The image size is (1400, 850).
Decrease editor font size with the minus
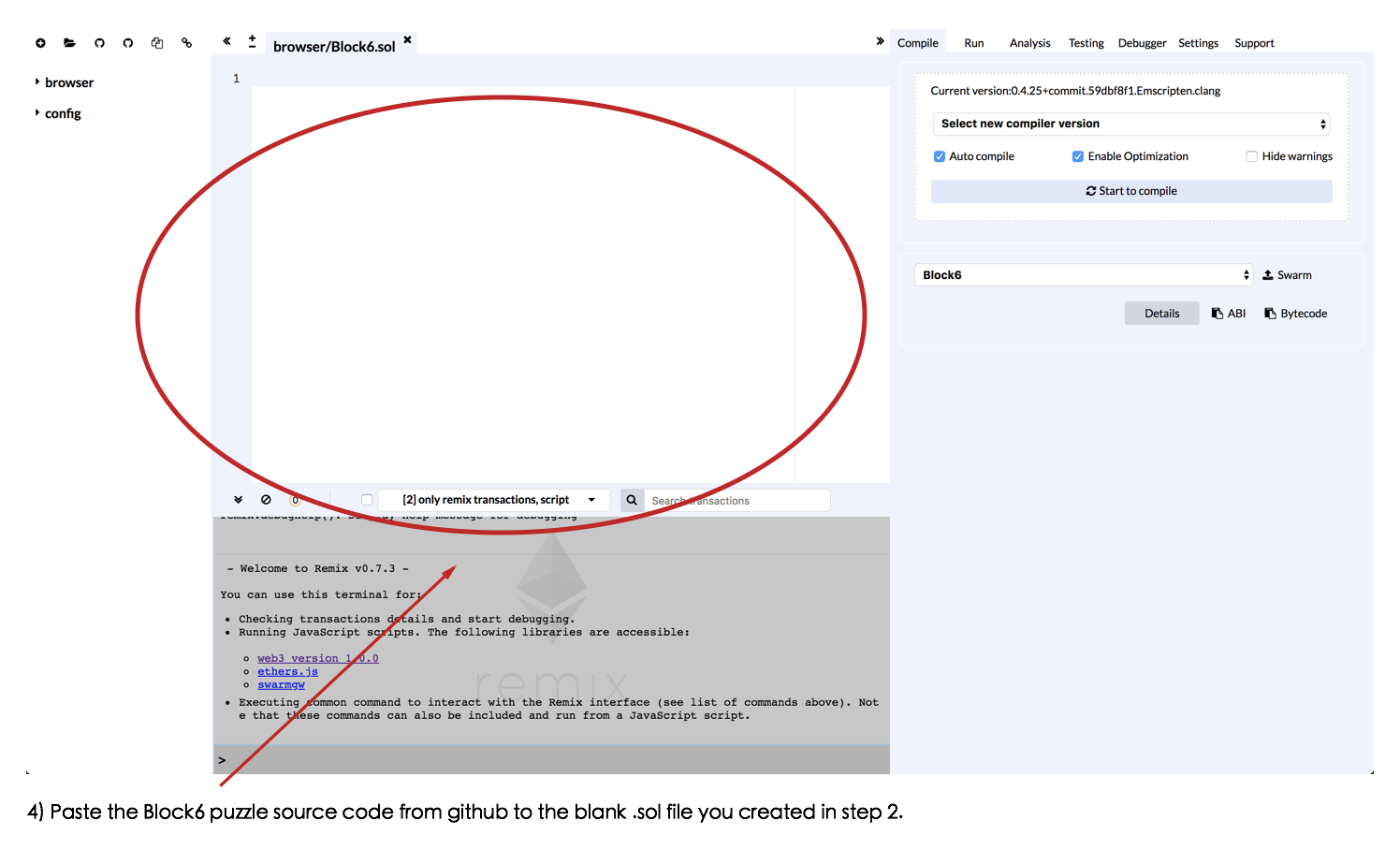252,46
